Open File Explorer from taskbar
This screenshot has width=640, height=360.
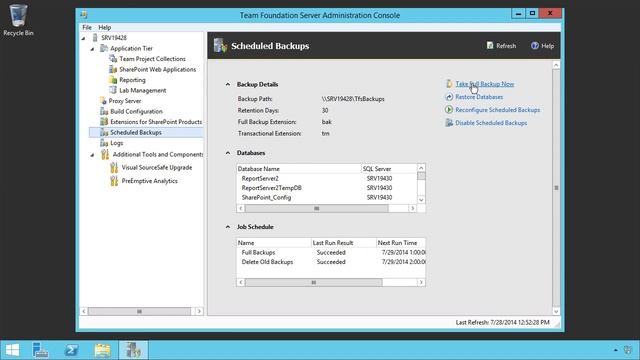102,350
